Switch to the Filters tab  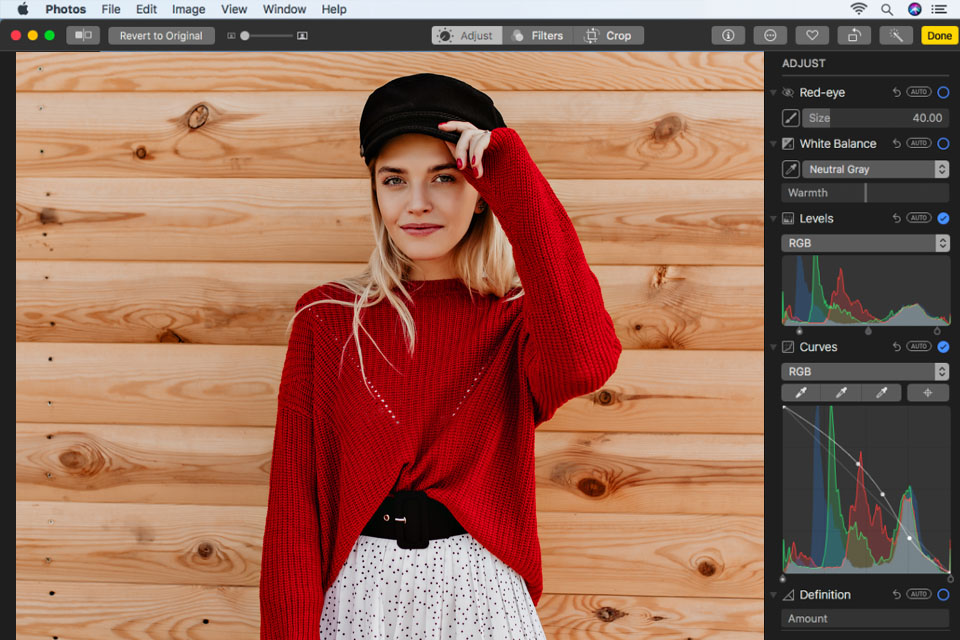click(x=538, y=36)
